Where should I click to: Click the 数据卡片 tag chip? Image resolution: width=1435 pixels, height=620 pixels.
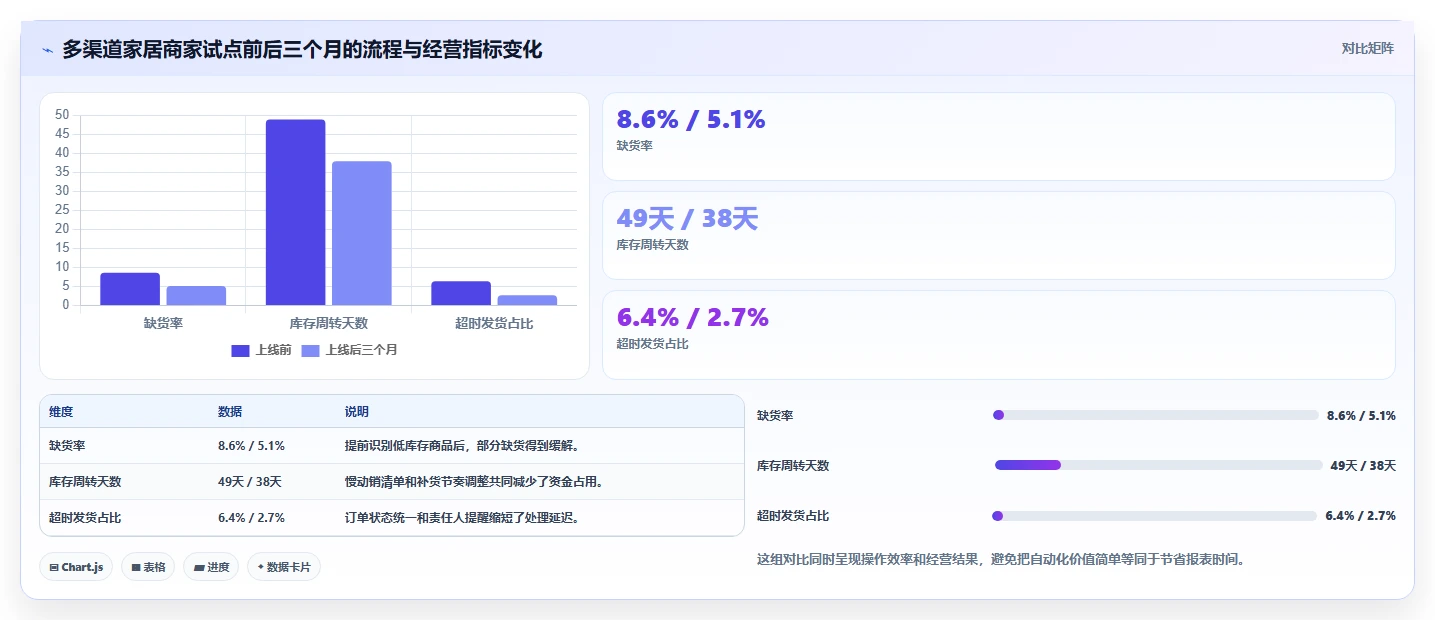pos(284,567)
